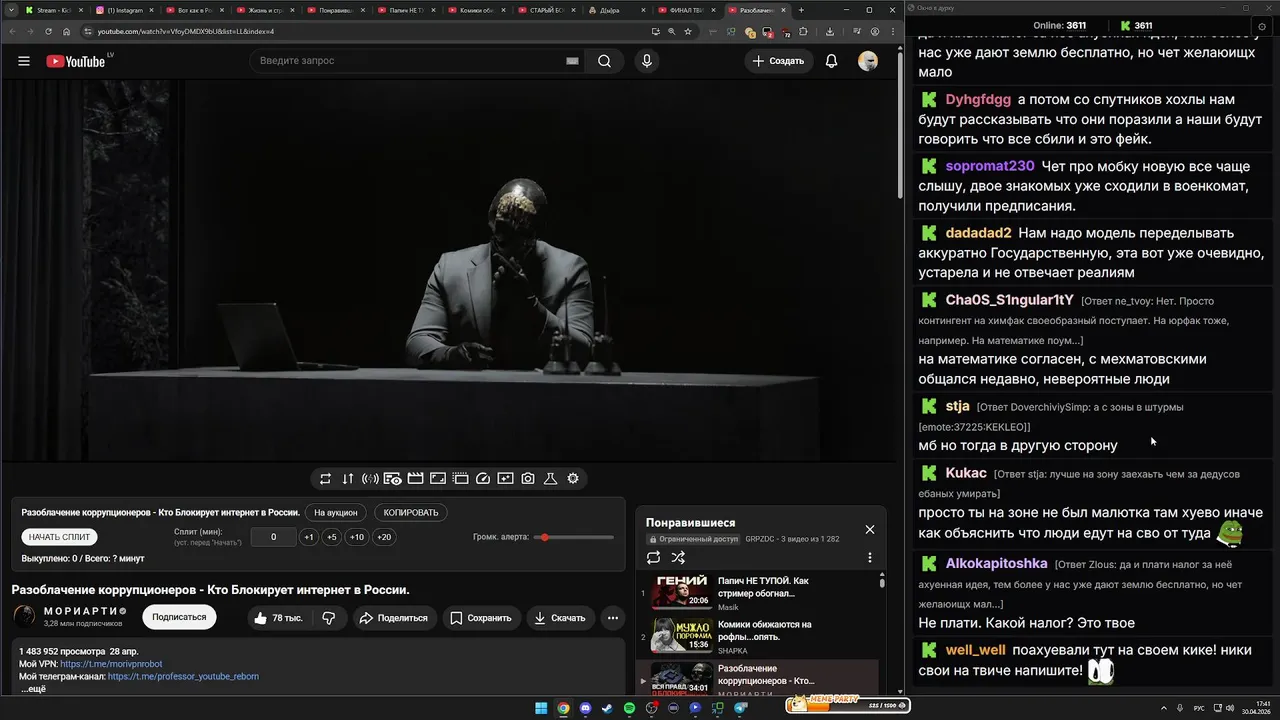
Task: Click the split minutes input field
Action: point(273,537)
